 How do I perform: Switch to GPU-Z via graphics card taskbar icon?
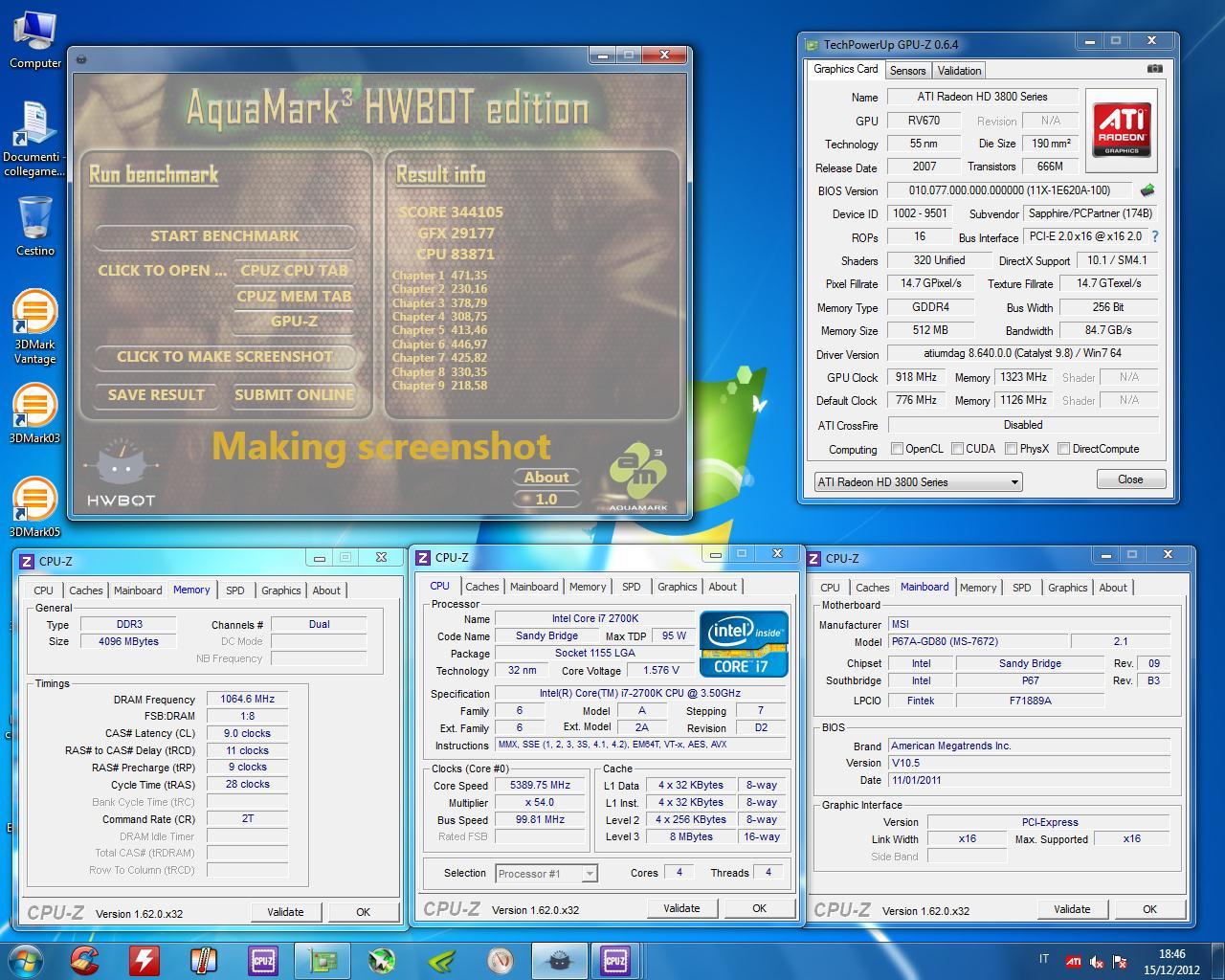323,960
